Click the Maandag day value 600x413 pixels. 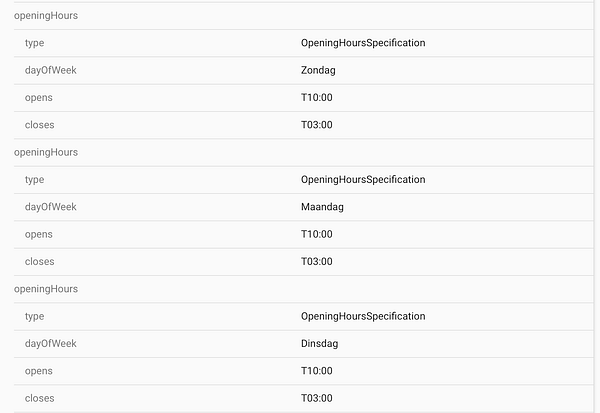(321, 207)
